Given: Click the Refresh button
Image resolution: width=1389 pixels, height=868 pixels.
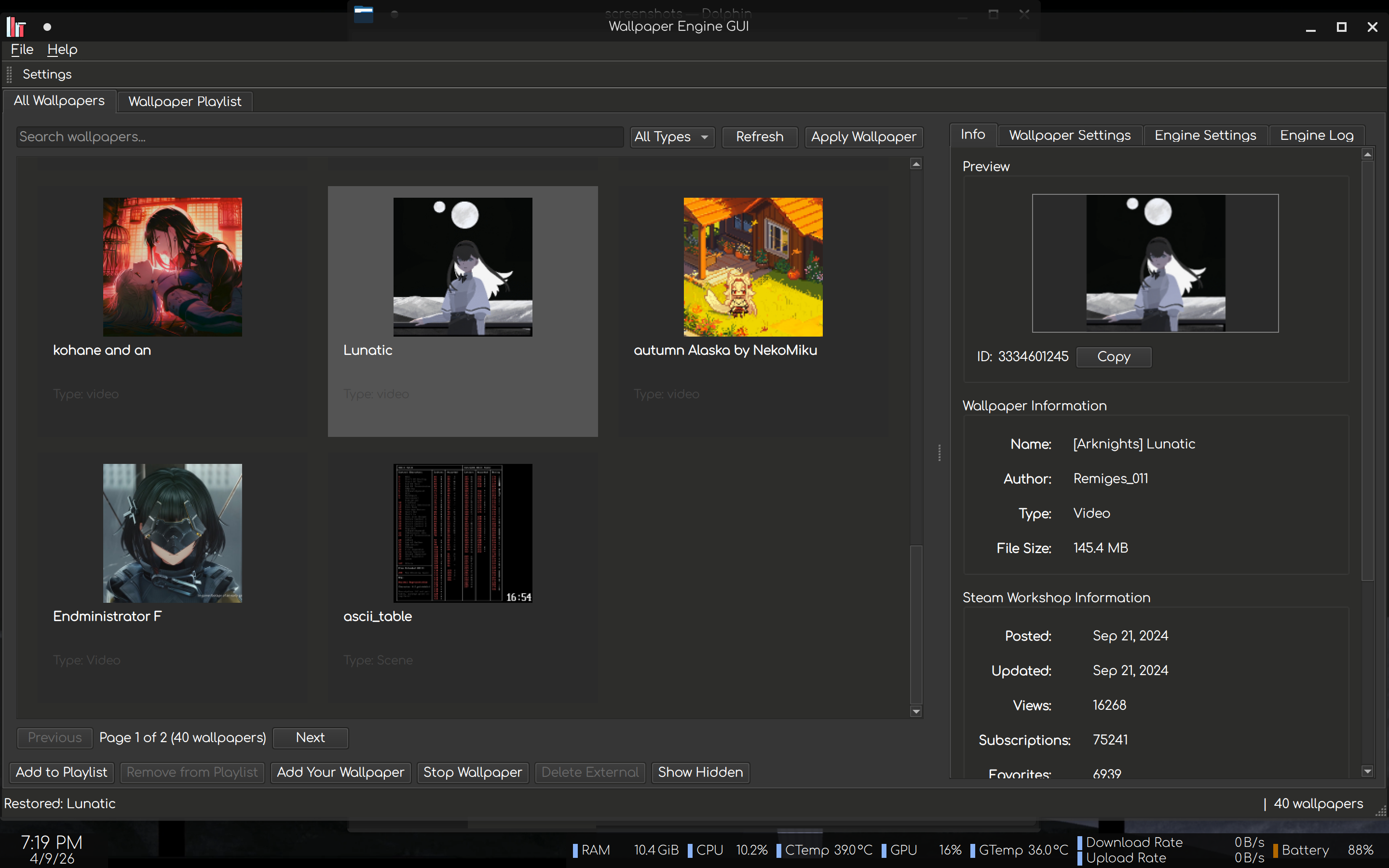Looking at the screenshot, I should (x=759, y=136).
